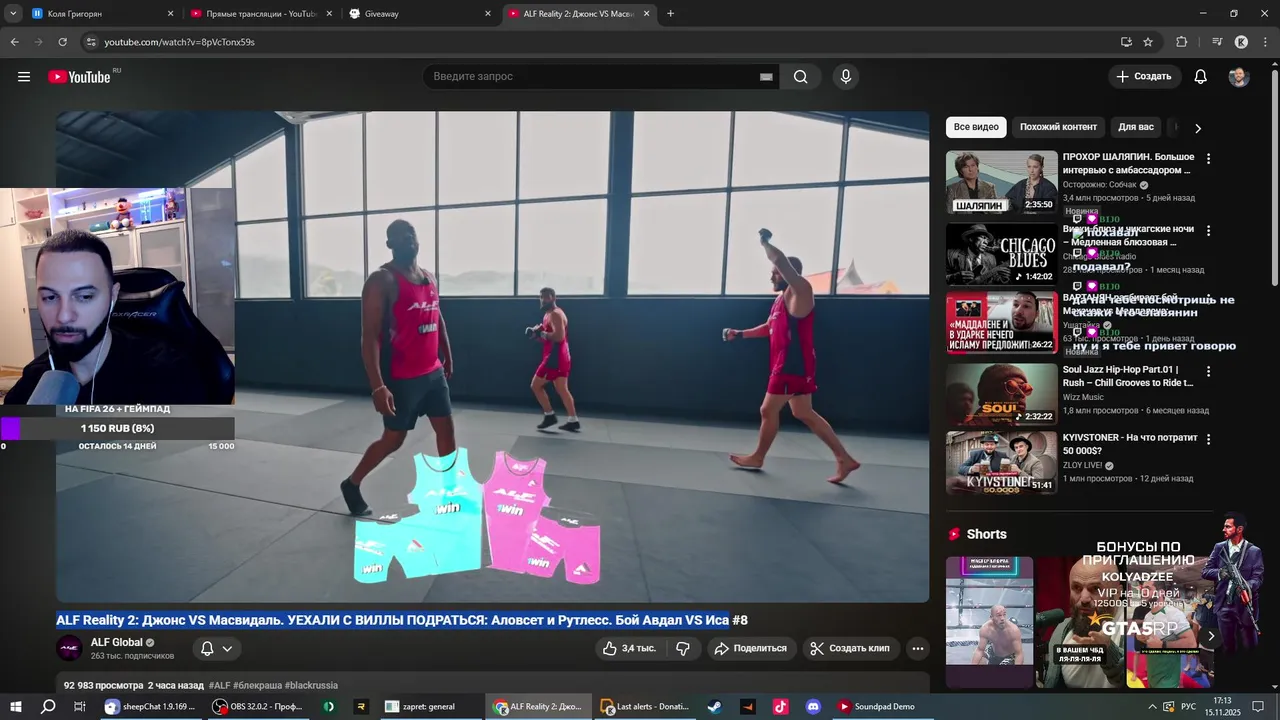The image size is (1280, 720).
Task: Open the YouTube hamburger guide menu
Action: click(24, 77)
